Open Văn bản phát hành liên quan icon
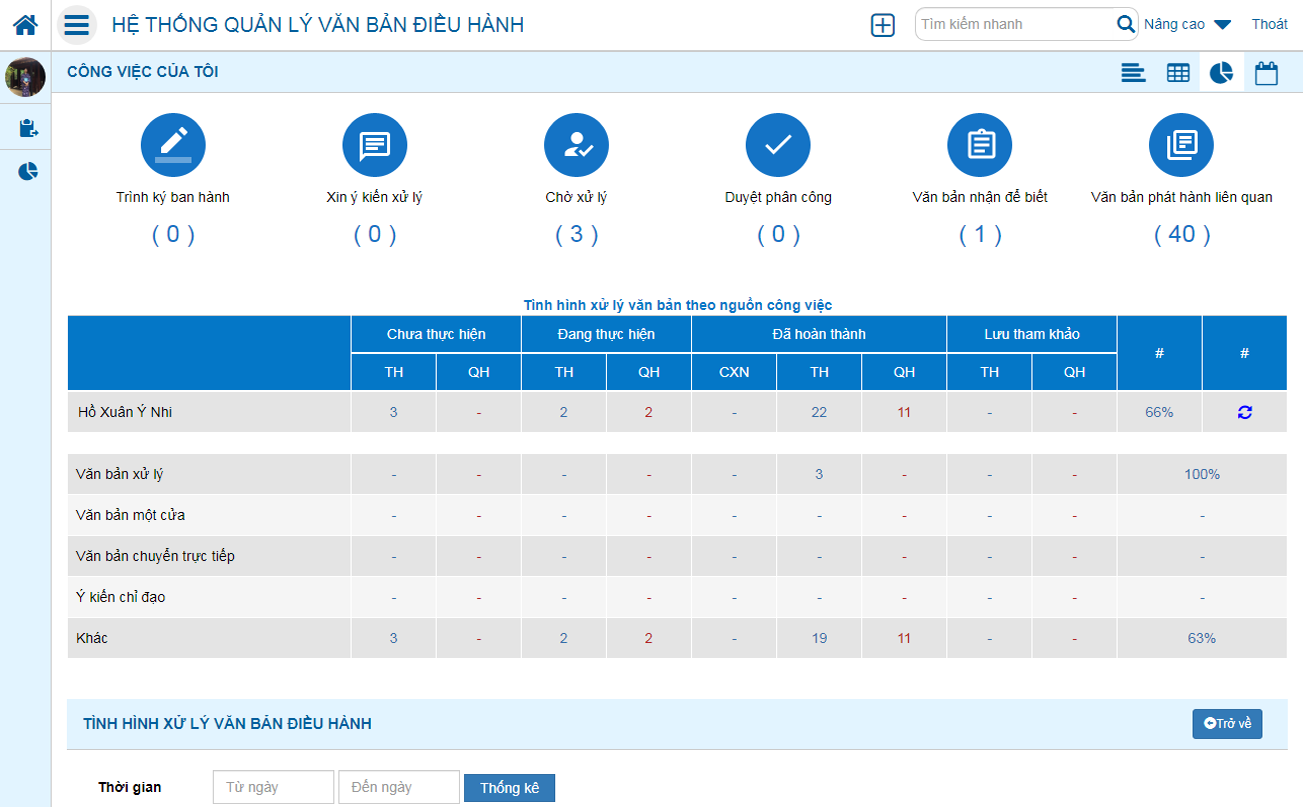The image size is (1303, 807). click(x=1182, y=146)
